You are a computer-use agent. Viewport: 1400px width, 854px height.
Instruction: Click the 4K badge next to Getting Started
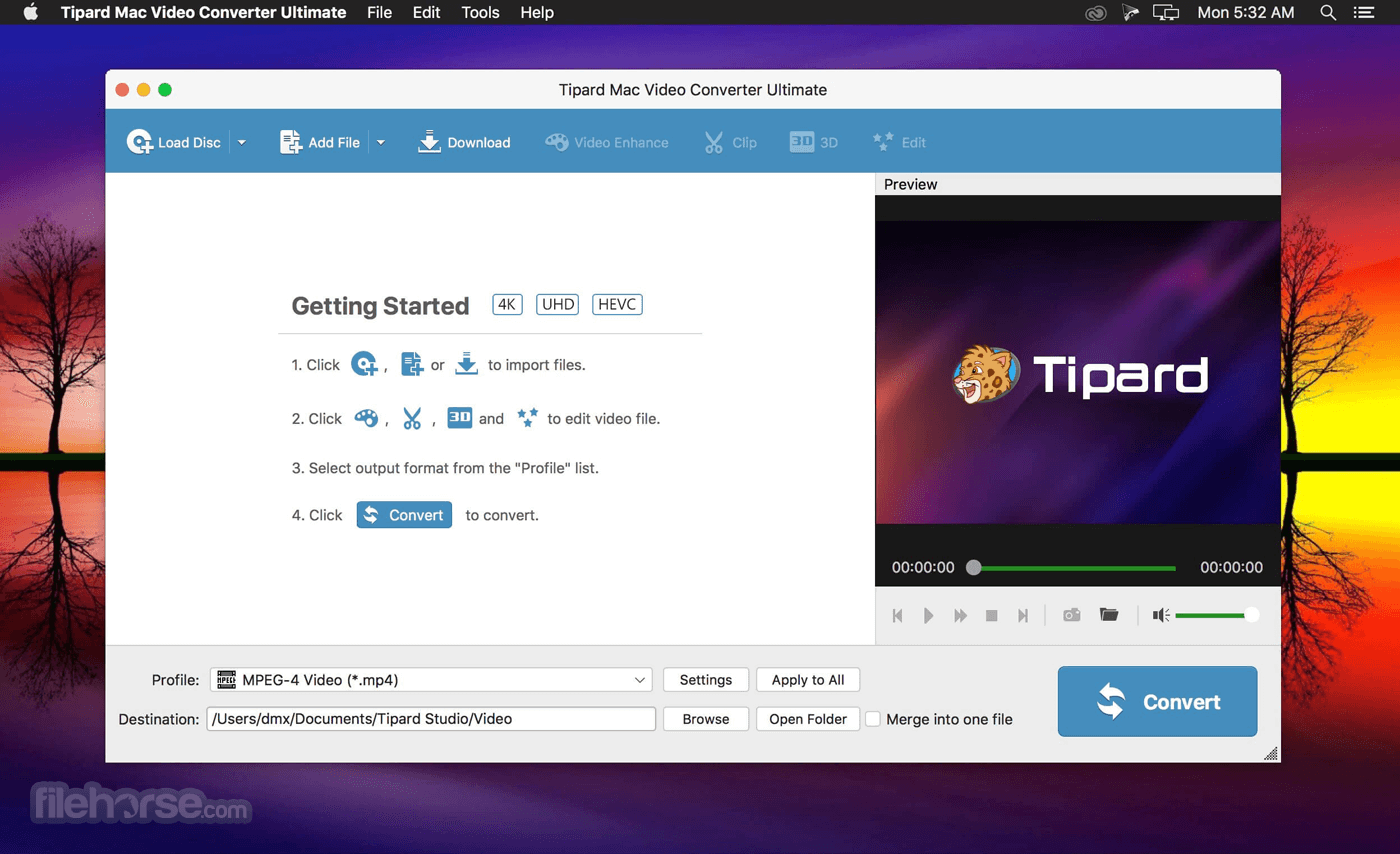pyautogui.click(x=508, y=304)
